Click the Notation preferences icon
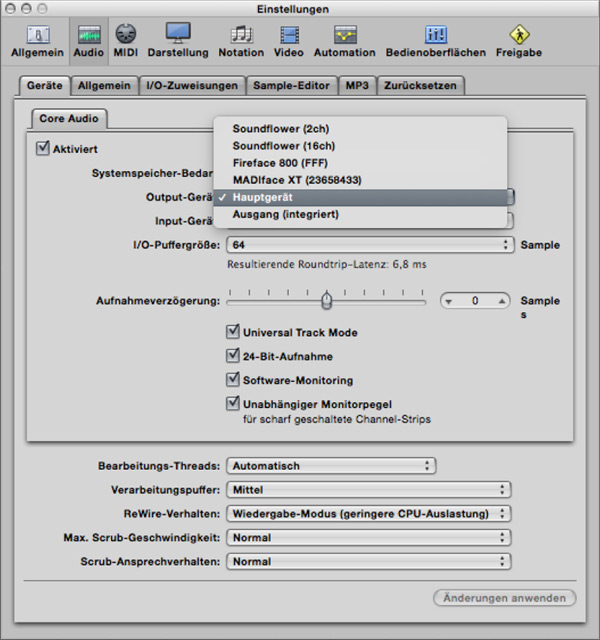600x640 pixels. 241,39
